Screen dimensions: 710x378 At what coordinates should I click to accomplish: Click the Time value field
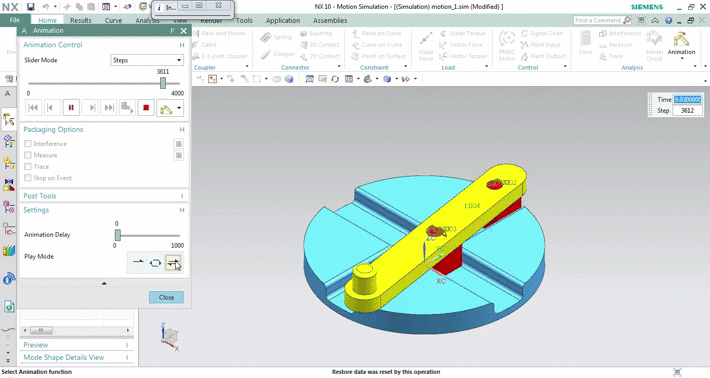[687, 100]
